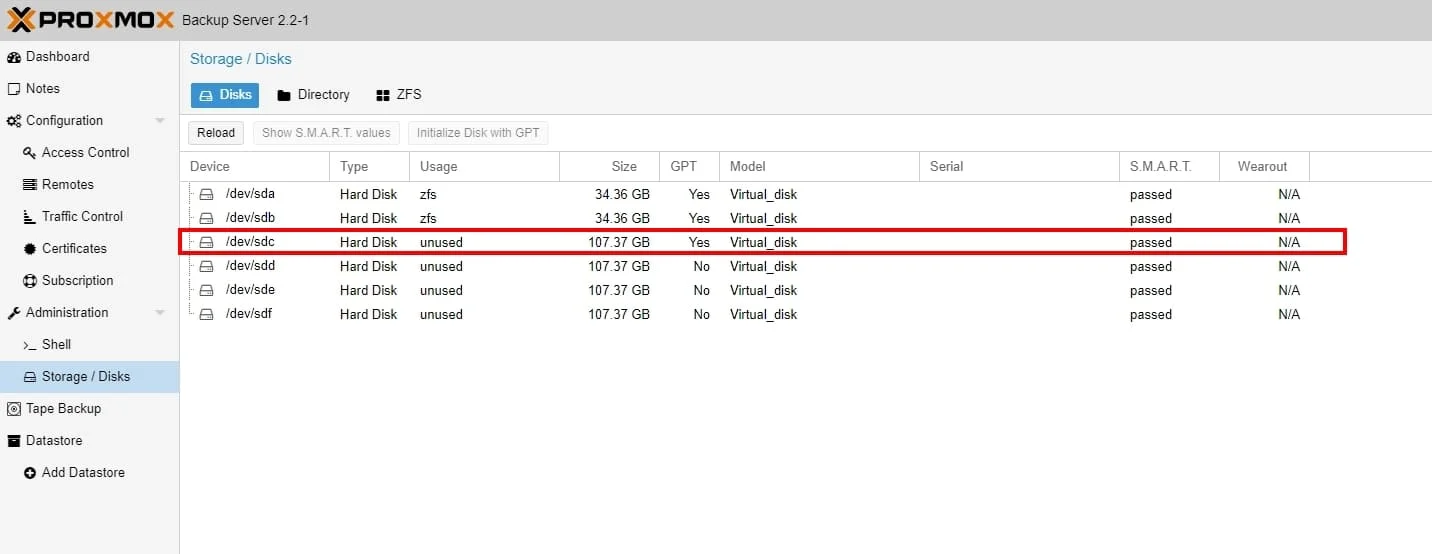Image resolution: width=1432 pixels, height=554 pixels.
Task: Click the Directory tab folder icon
Action: point(284,95)
